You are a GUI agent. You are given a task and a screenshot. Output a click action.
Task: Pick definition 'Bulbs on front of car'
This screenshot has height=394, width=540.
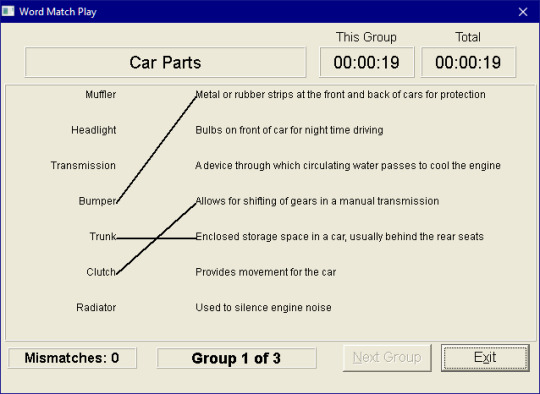coord(289,130)
